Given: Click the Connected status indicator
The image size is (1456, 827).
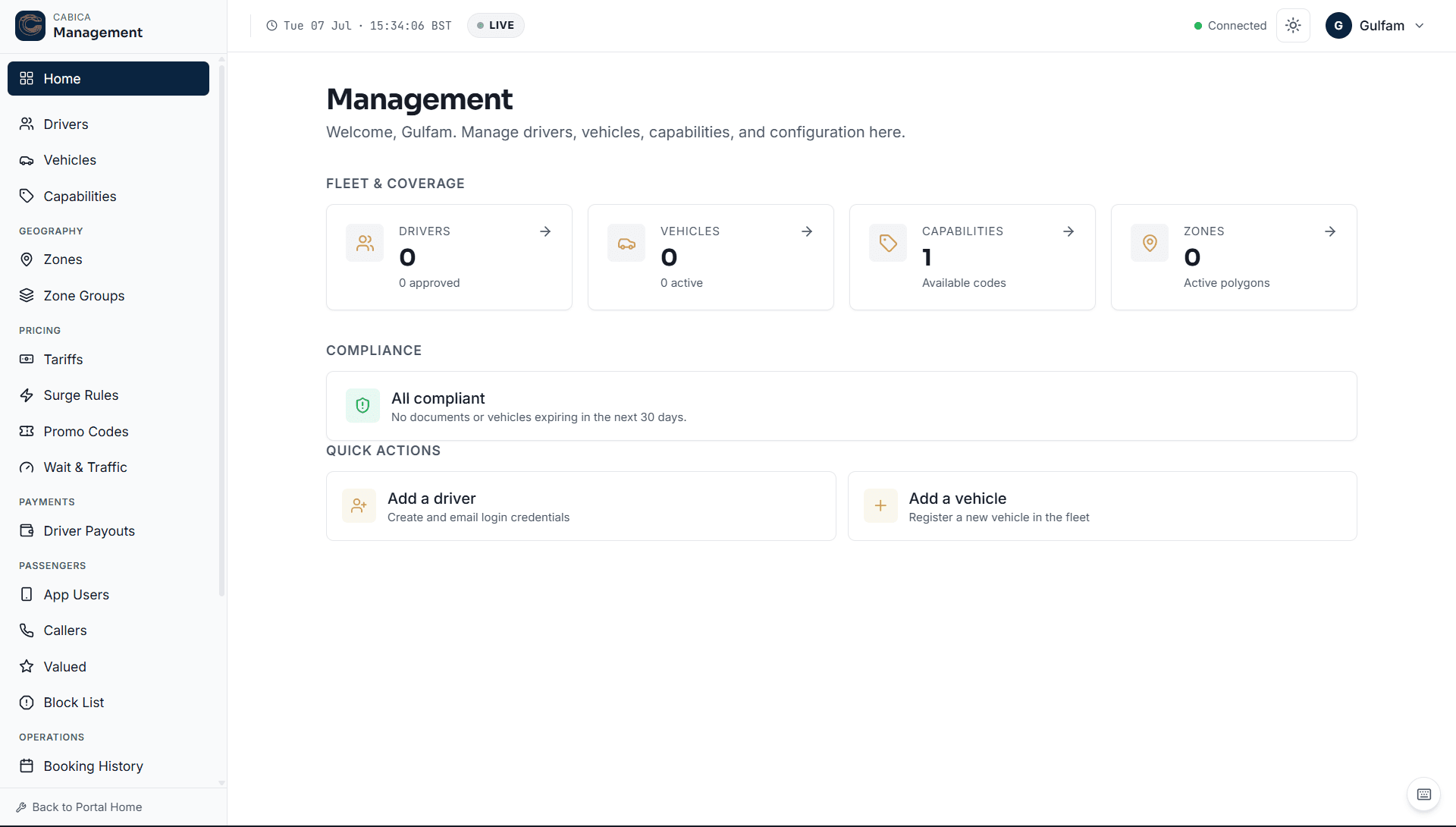Looking at the screenshot, I should [x=1230, y=26].
